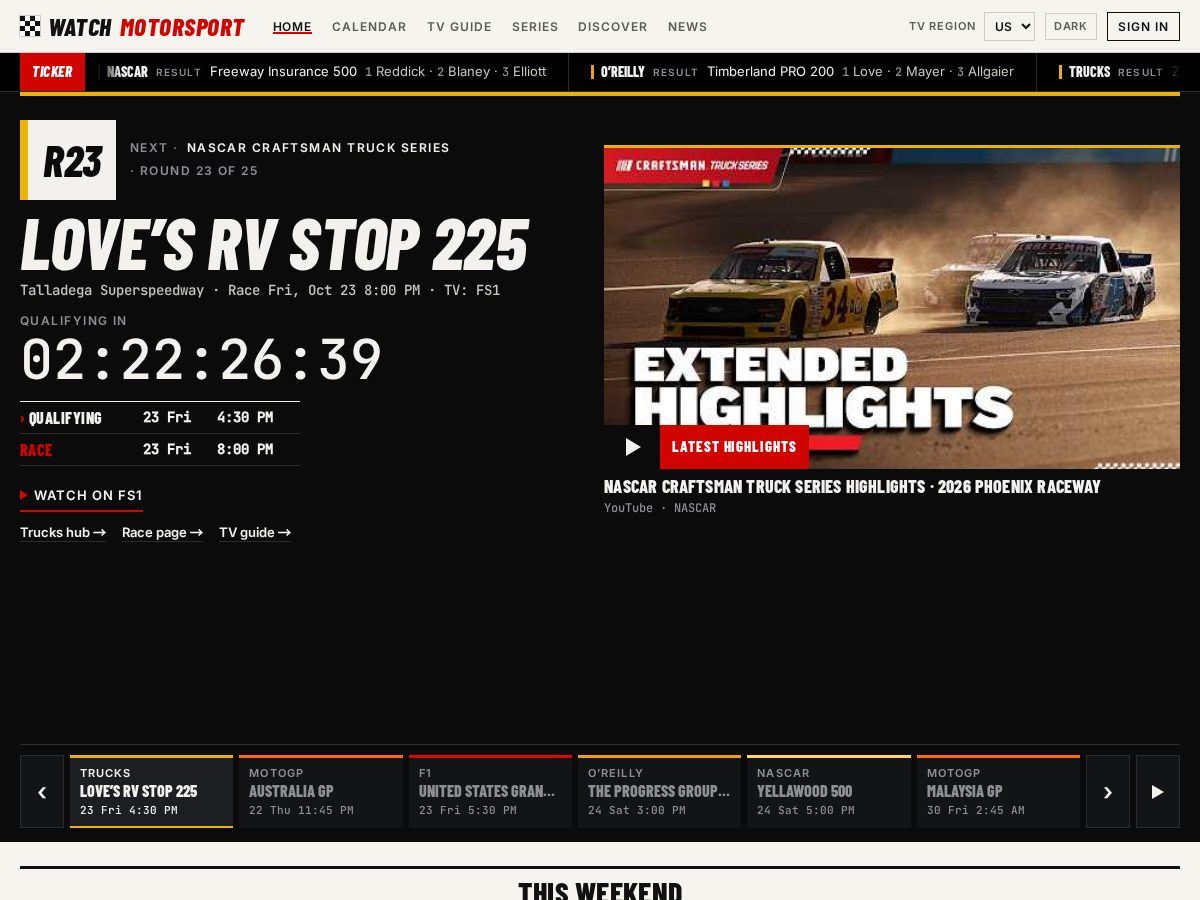The width and height of the screenshot is (1200, 900).
Task: Open the Discover menu item
Action: coord(613,27)
